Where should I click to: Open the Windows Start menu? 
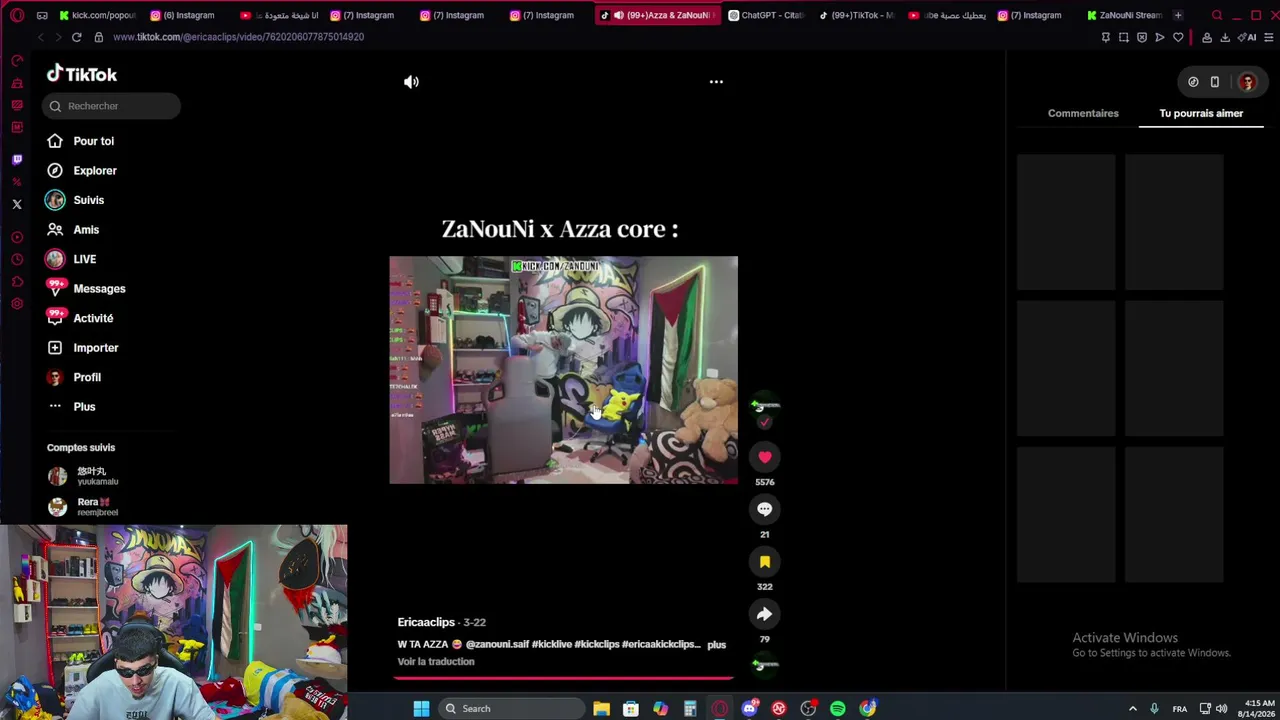coord(421,709)
